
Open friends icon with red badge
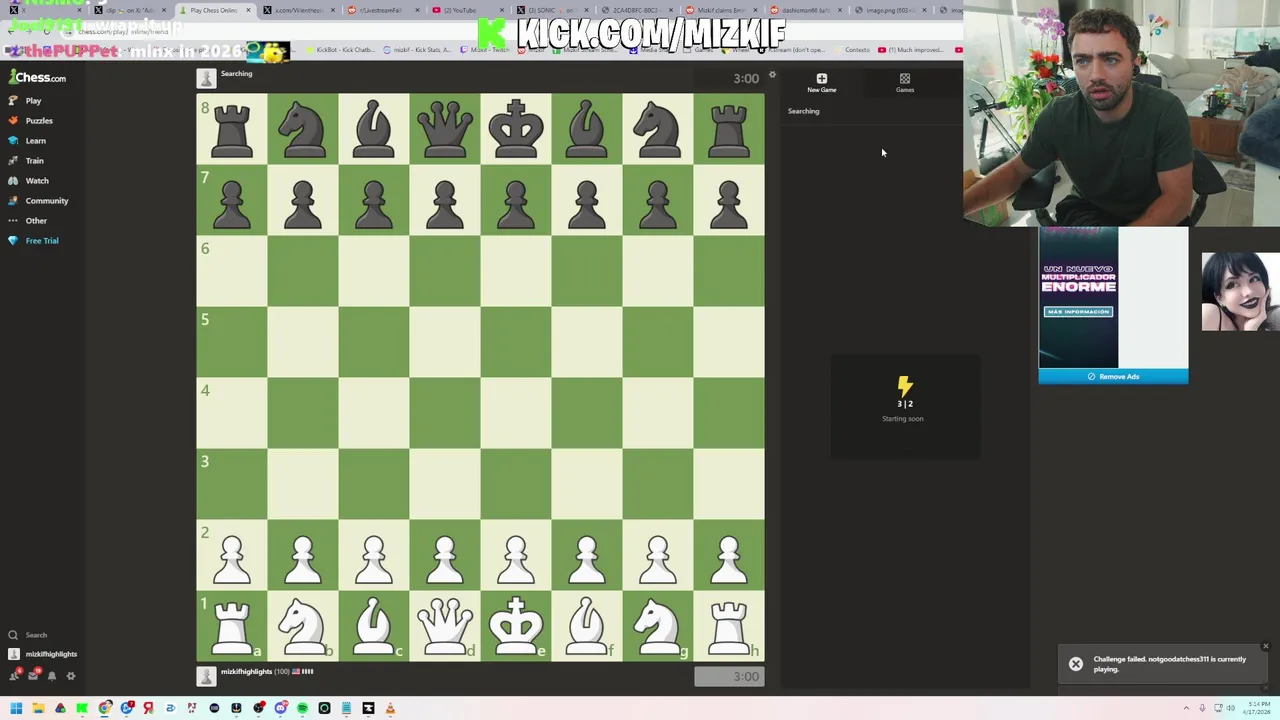[x=14, y=676]
